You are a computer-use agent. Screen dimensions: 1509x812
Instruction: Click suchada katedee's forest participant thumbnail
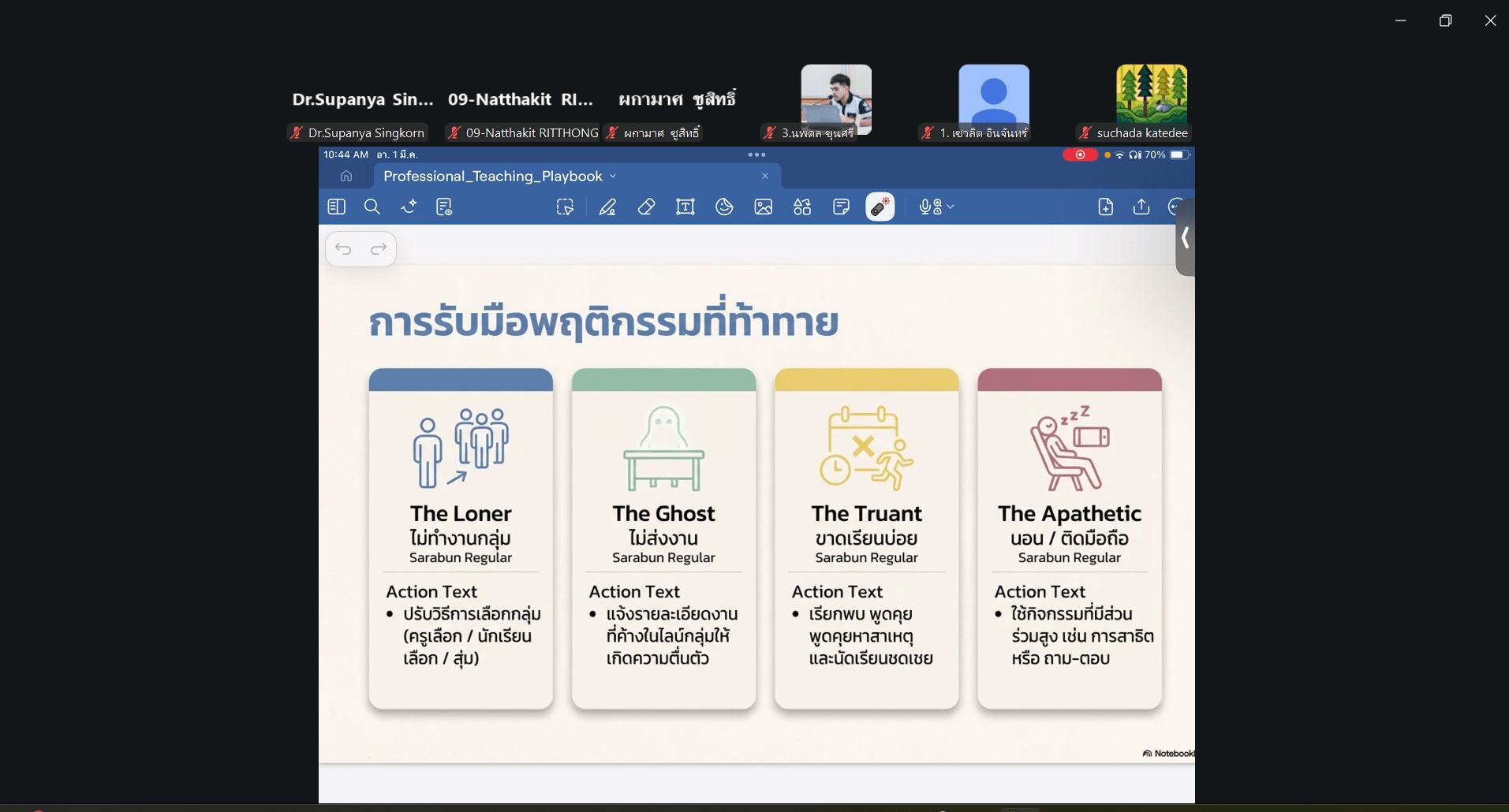click(1151, 95)
